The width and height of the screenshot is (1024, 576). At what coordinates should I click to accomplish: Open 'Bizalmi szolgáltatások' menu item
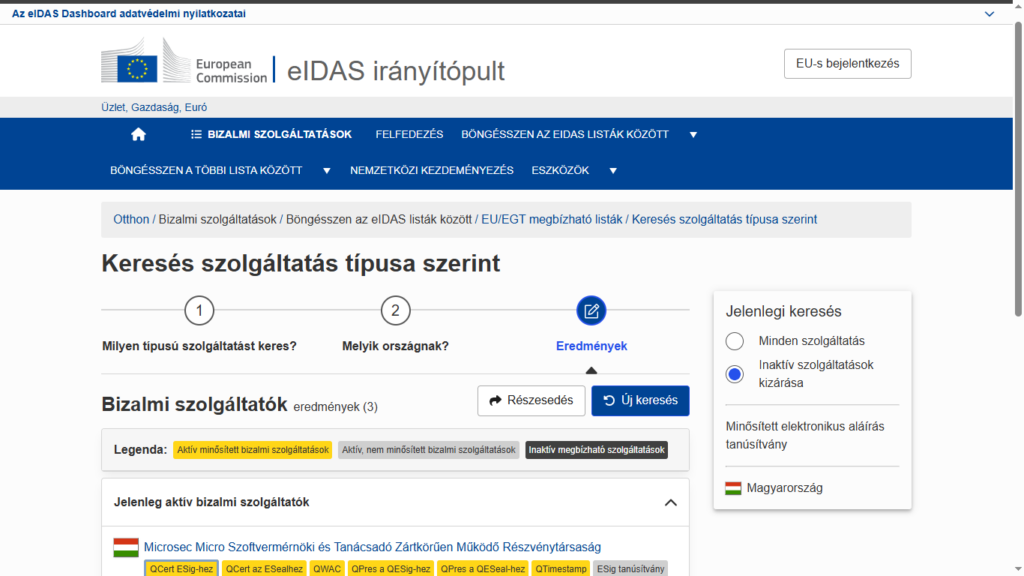point(271,135)
